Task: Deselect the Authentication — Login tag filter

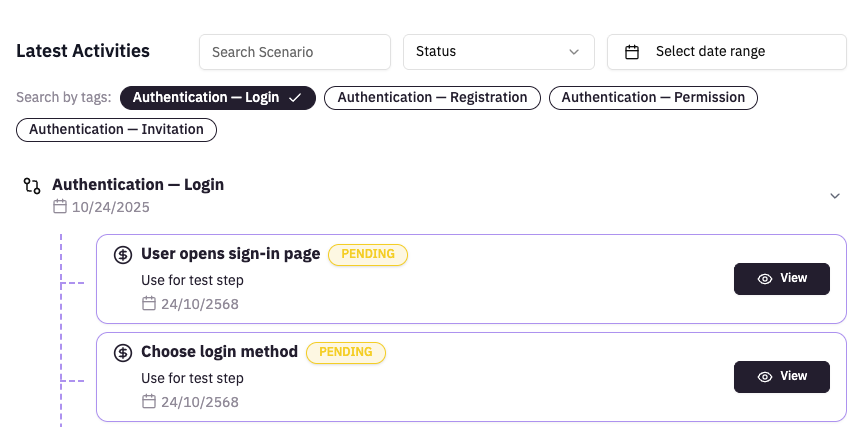Action: point(217,98)
